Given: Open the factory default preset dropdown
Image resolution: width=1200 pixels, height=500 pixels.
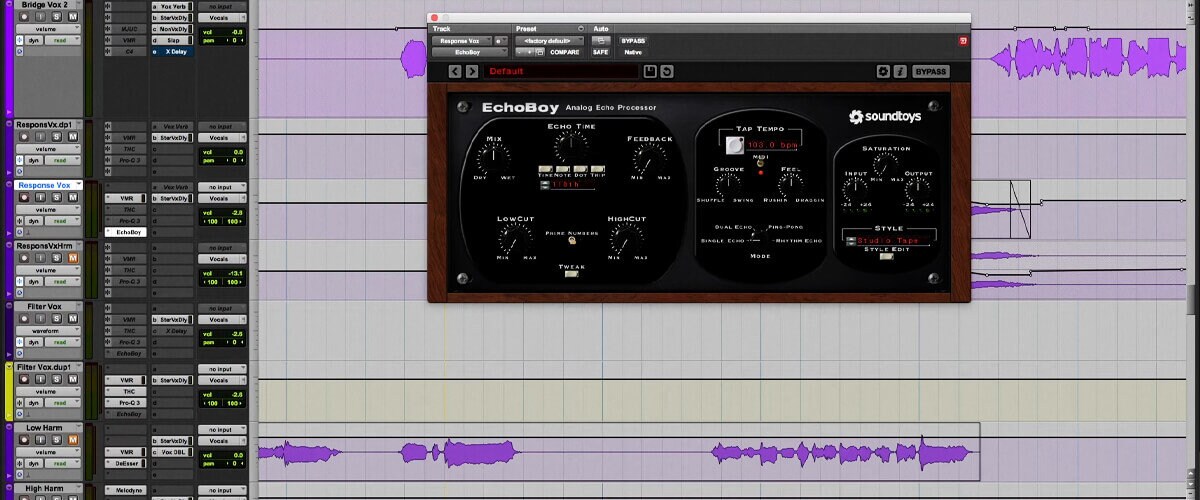Looking at the screenshot, I should coord(549,41).
